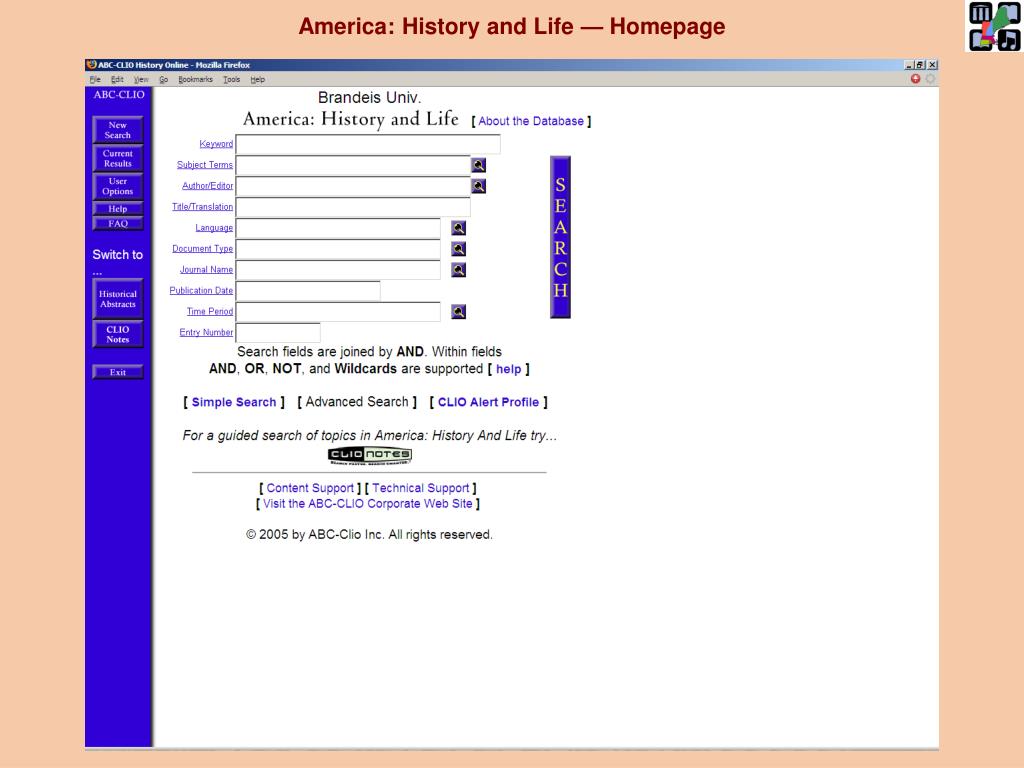Open the About the Database link
This screenshot has width=1024, height=768.
531,121
